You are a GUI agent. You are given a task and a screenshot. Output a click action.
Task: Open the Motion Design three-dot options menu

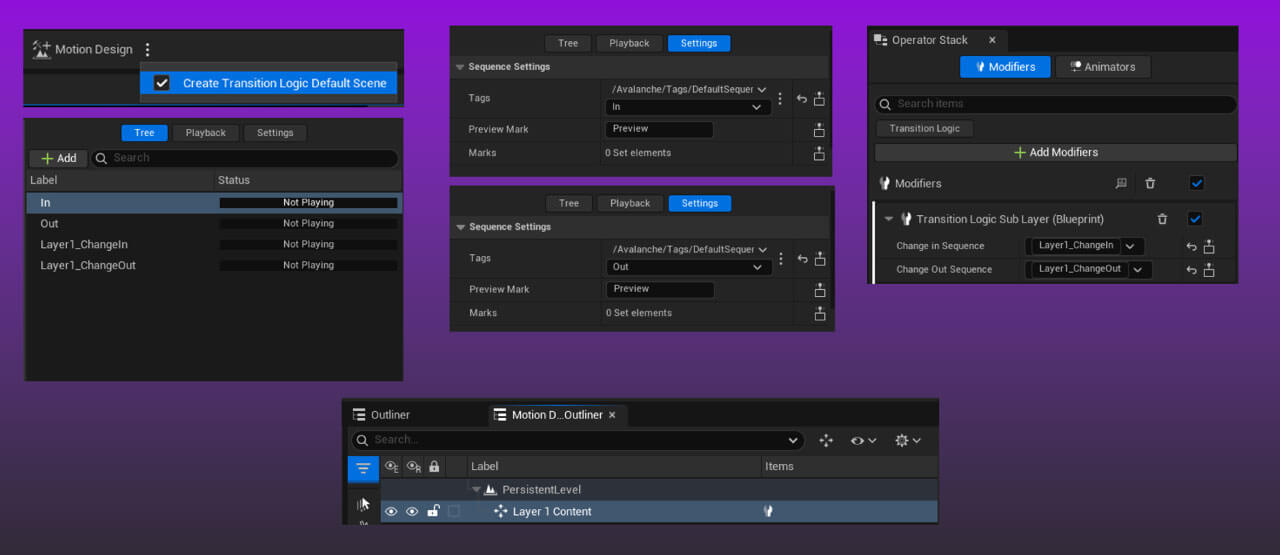pyautogui.click(x=148, y=49)
